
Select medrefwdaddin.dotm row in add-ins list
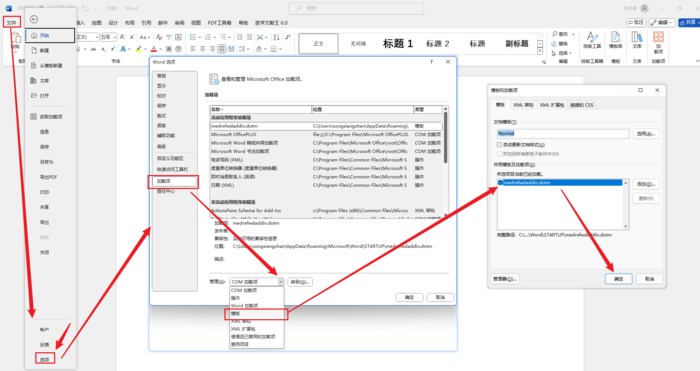(326, 126)
